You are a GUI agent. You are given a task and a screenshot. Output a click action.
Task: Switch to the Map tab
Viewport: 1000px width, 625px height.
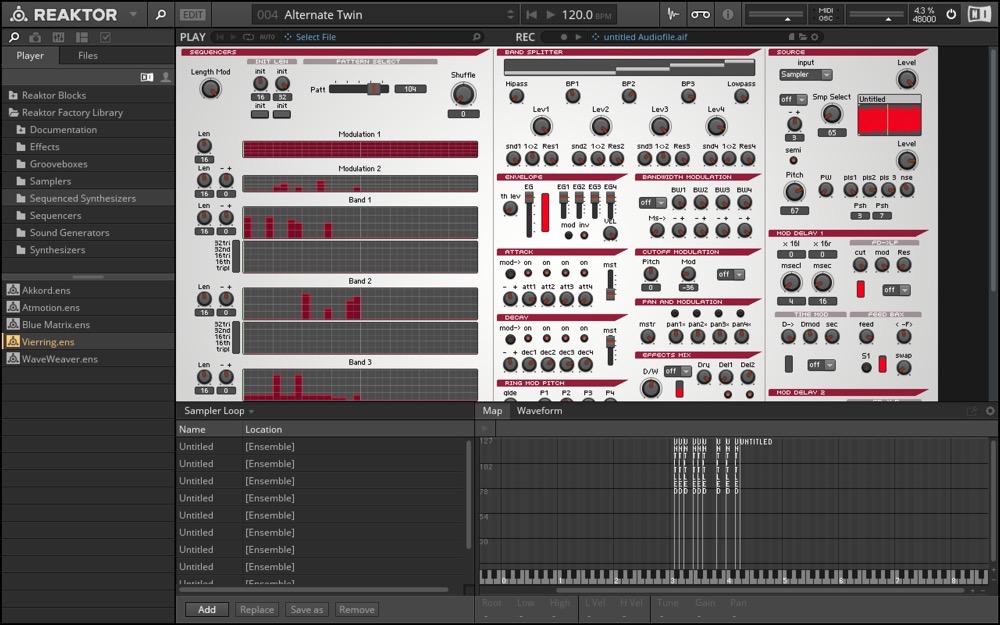pyautogui.click(x=492, y=411)
